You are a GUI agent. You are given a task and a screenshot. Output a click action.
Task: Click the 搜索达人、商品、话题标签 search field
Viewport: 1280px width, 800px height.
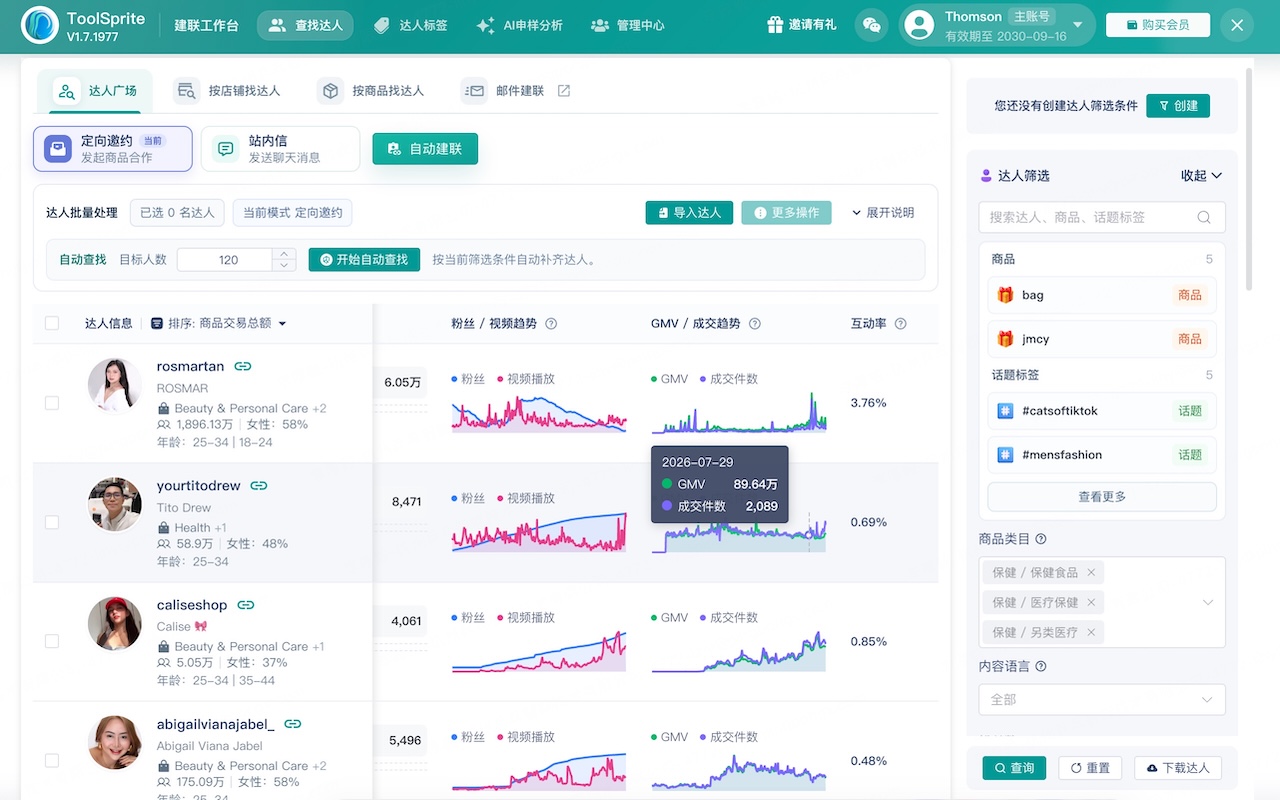tap(1102, 217)
